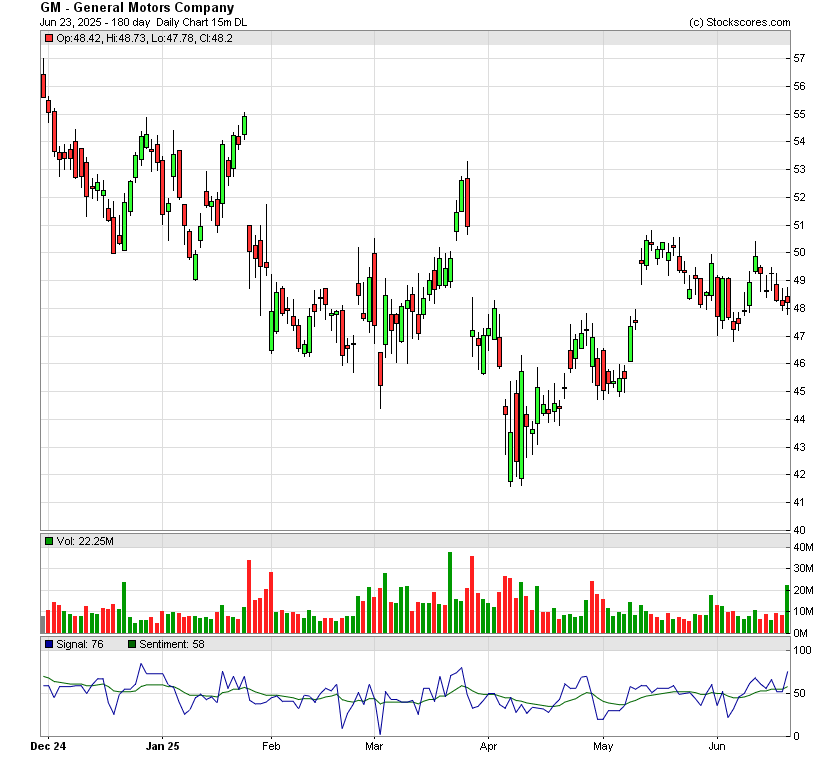Click the 50 signal axis label

(799, 693)
